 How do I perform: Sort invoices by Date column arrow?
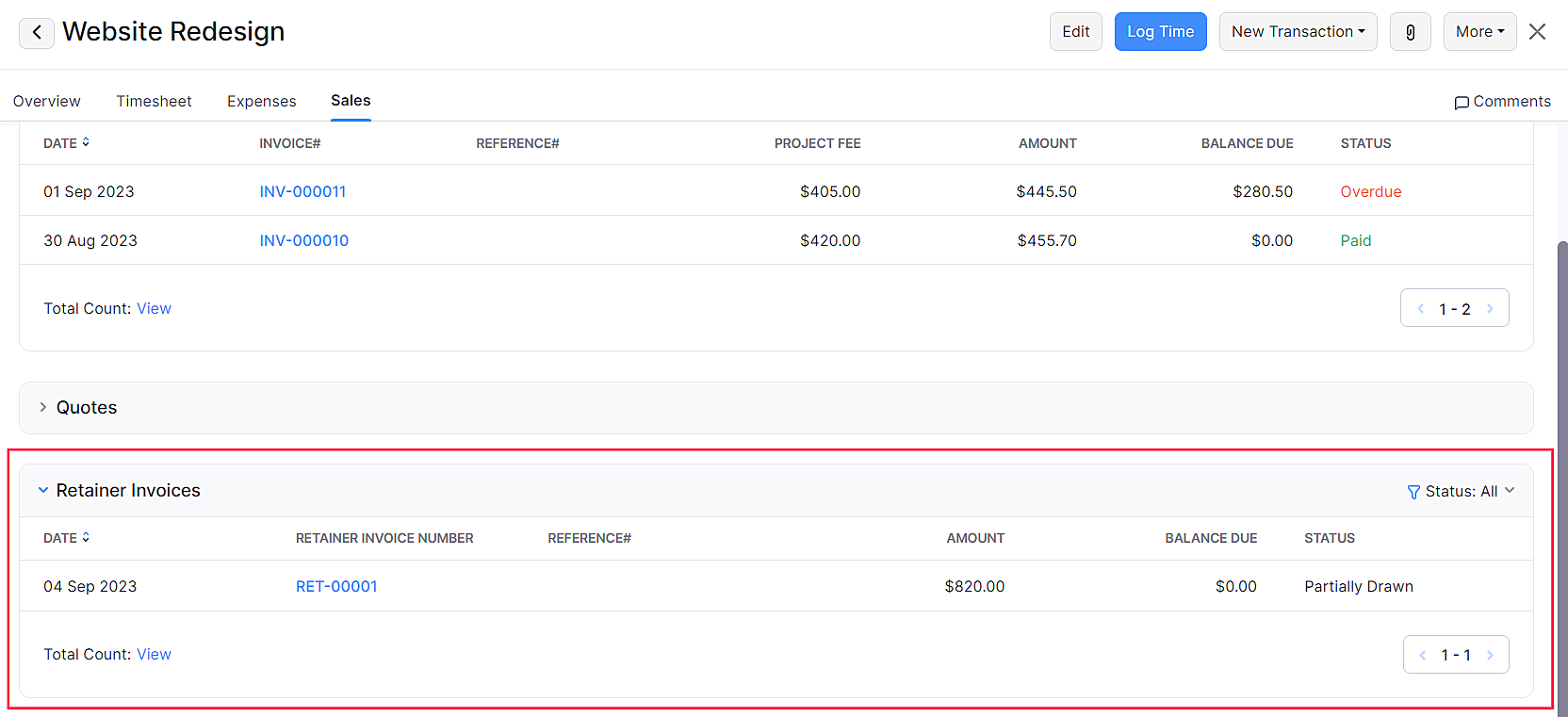pos(86,142)
